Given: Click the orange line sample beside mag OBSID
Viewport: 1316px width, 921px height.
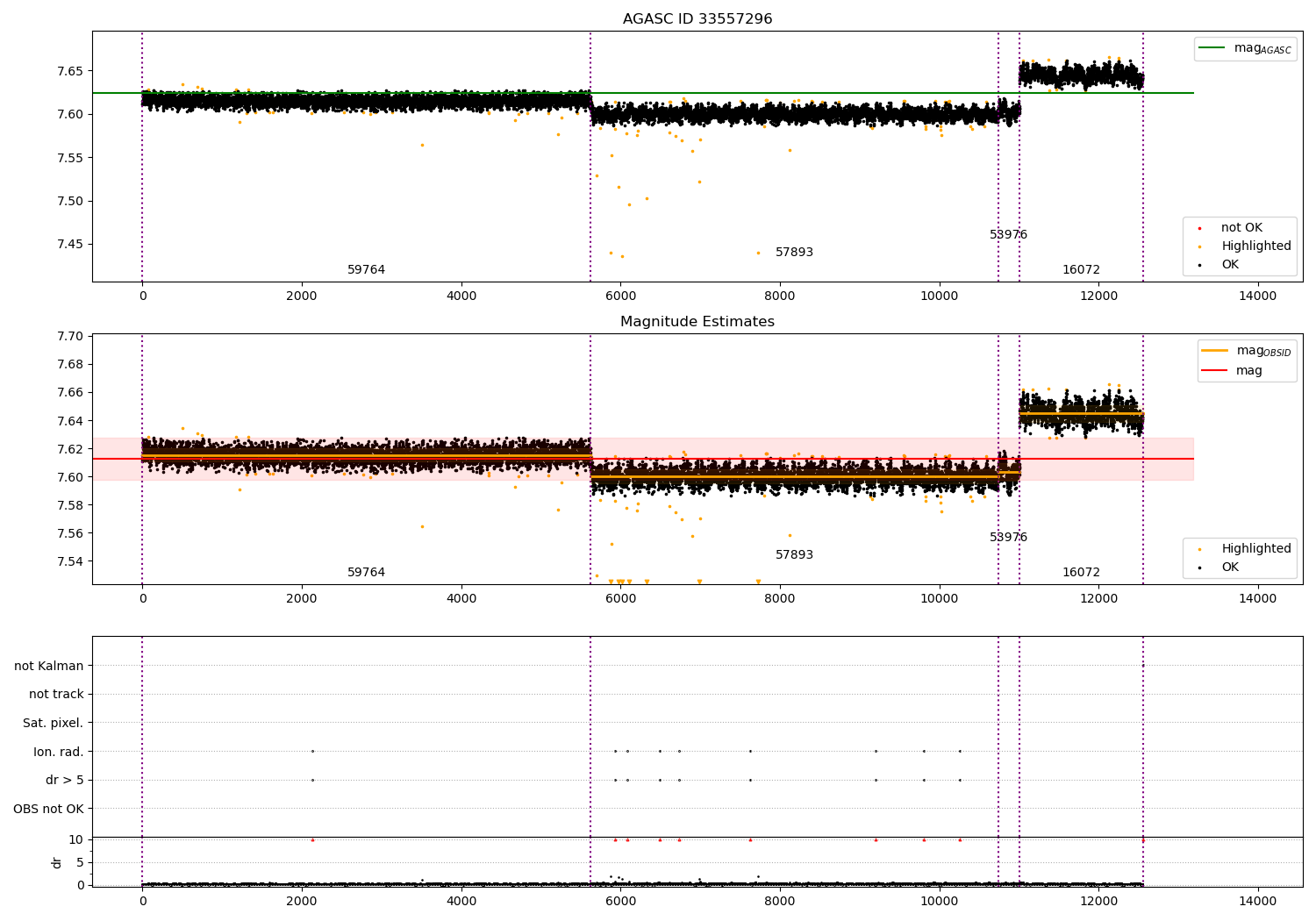Looking at the screenshot, I should (x=1214, y=351).
